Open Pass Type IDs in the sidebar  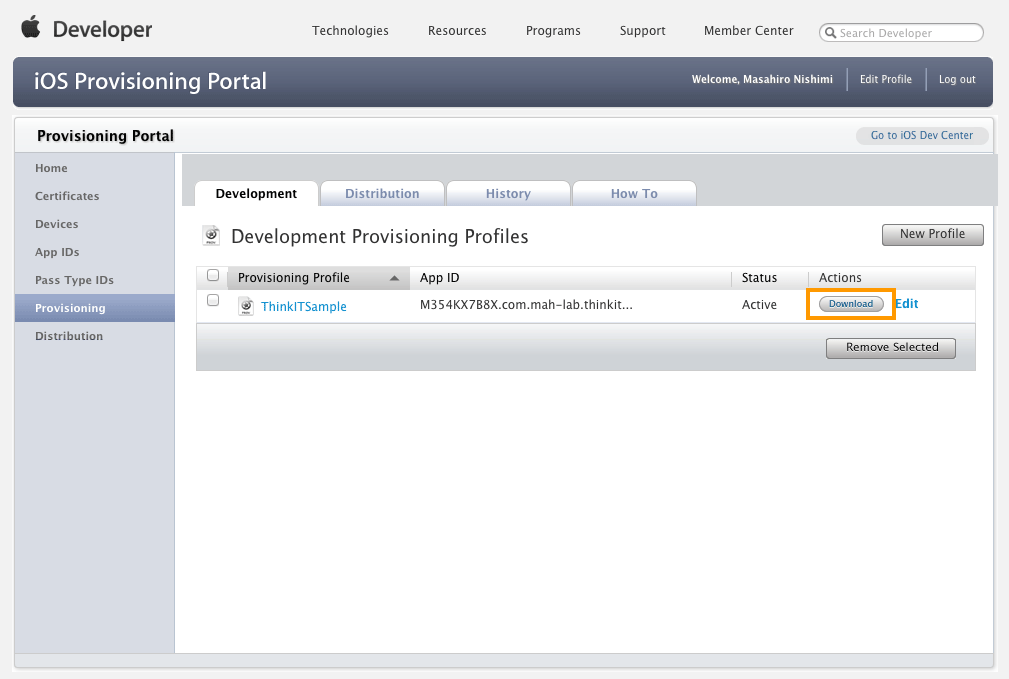tap(75, 280)
